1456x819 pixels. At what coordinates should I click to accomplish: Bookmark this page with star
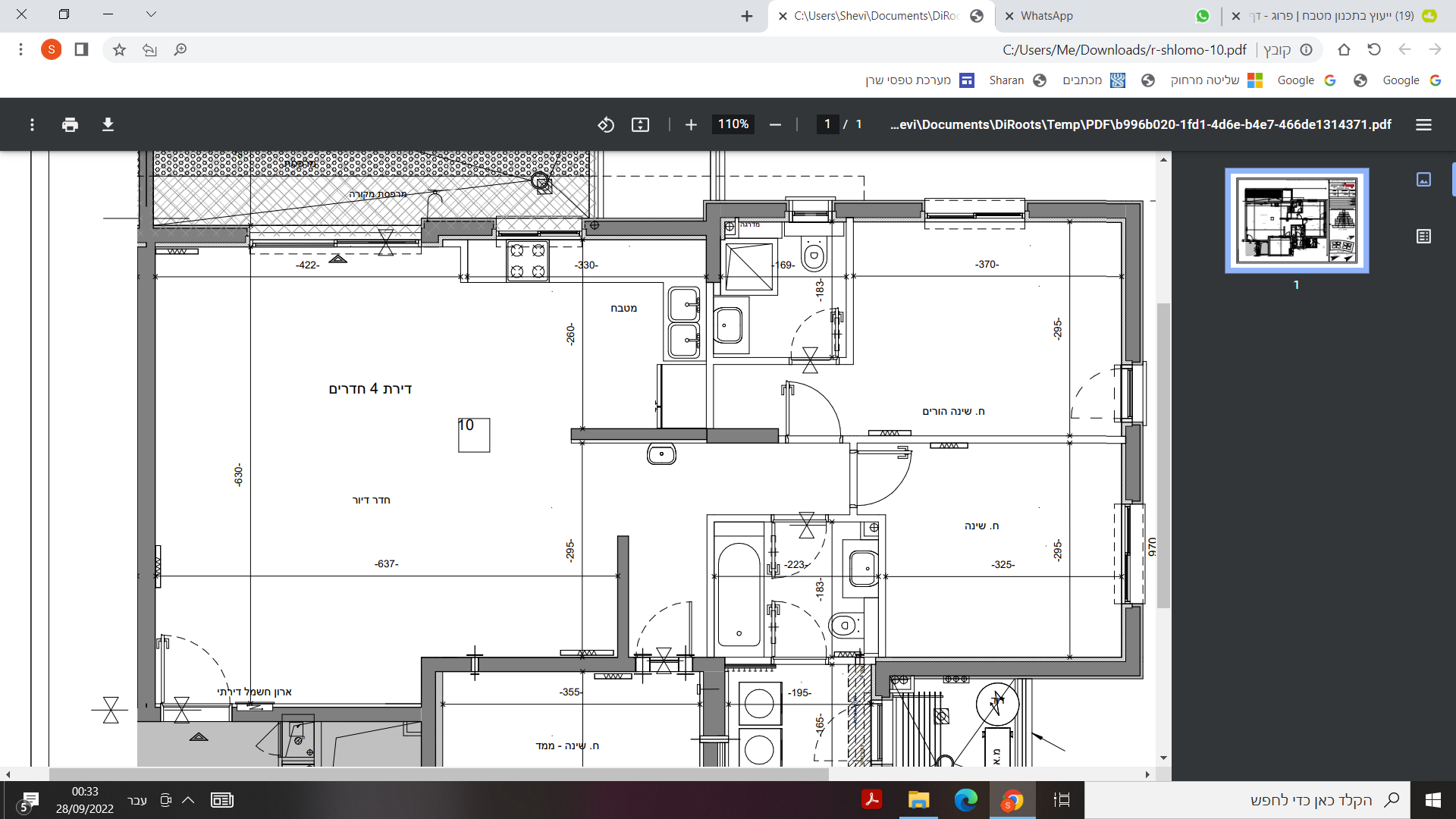119,49
